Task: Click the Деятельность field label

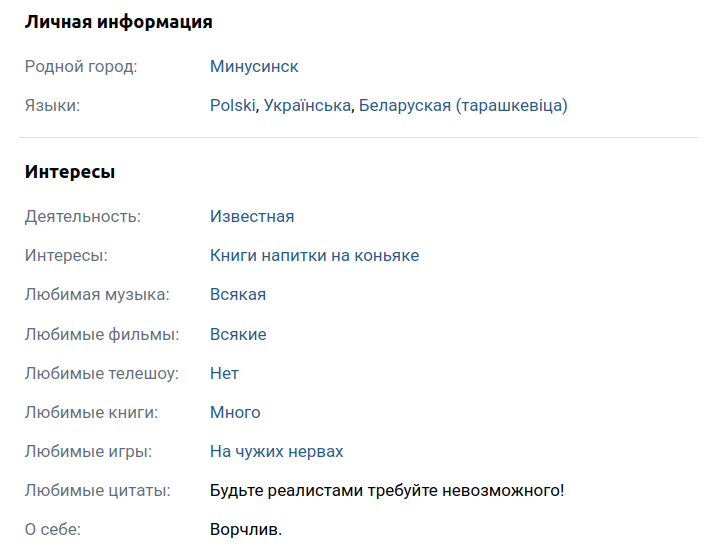Action: [x=83, y=216]
